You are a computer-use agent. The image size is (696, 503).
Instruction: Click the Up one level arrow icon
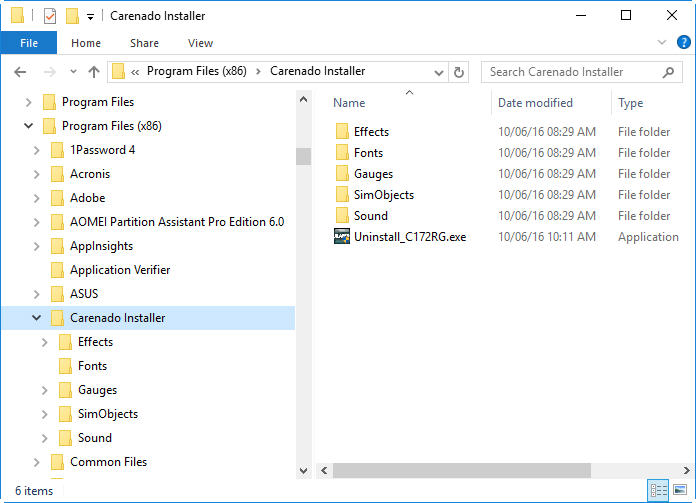(x=94, y=72)
